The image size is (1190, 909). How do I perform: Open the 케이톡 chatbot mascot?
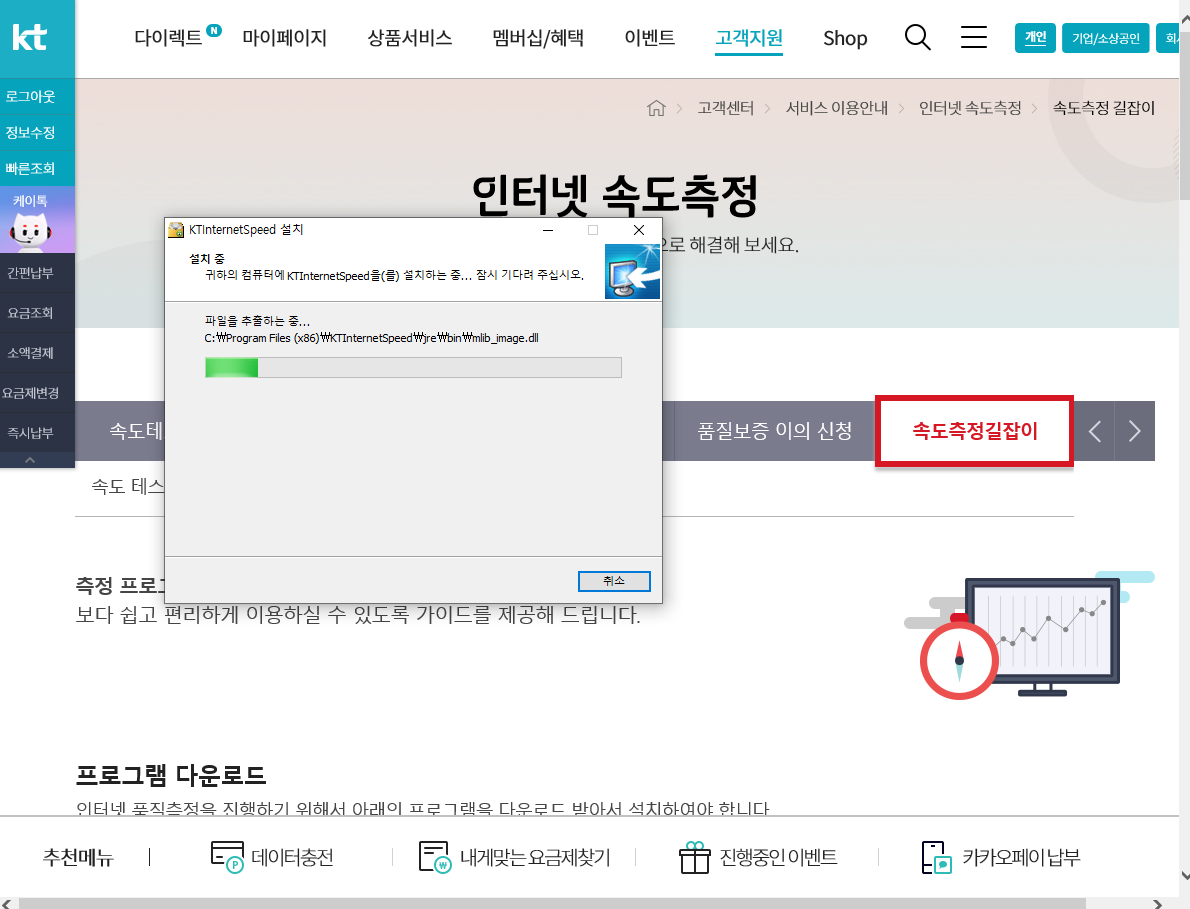[x=30, y=230]
